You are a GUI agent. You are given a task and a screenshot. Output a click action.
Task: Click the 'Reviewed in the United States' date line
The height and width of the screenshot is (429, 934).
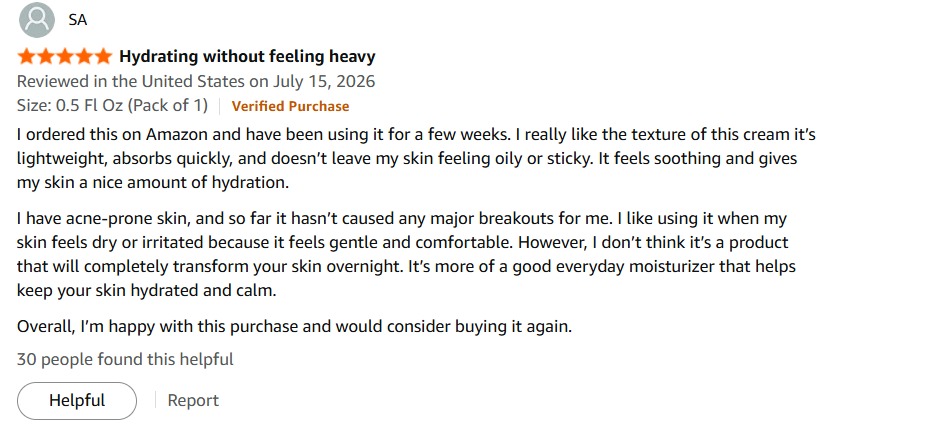pos(196,81)
